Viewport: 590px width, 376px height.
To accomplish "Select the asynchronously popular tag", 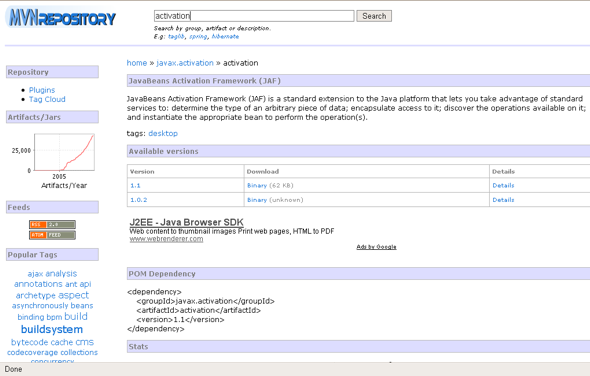I will (x=40, y=306).
